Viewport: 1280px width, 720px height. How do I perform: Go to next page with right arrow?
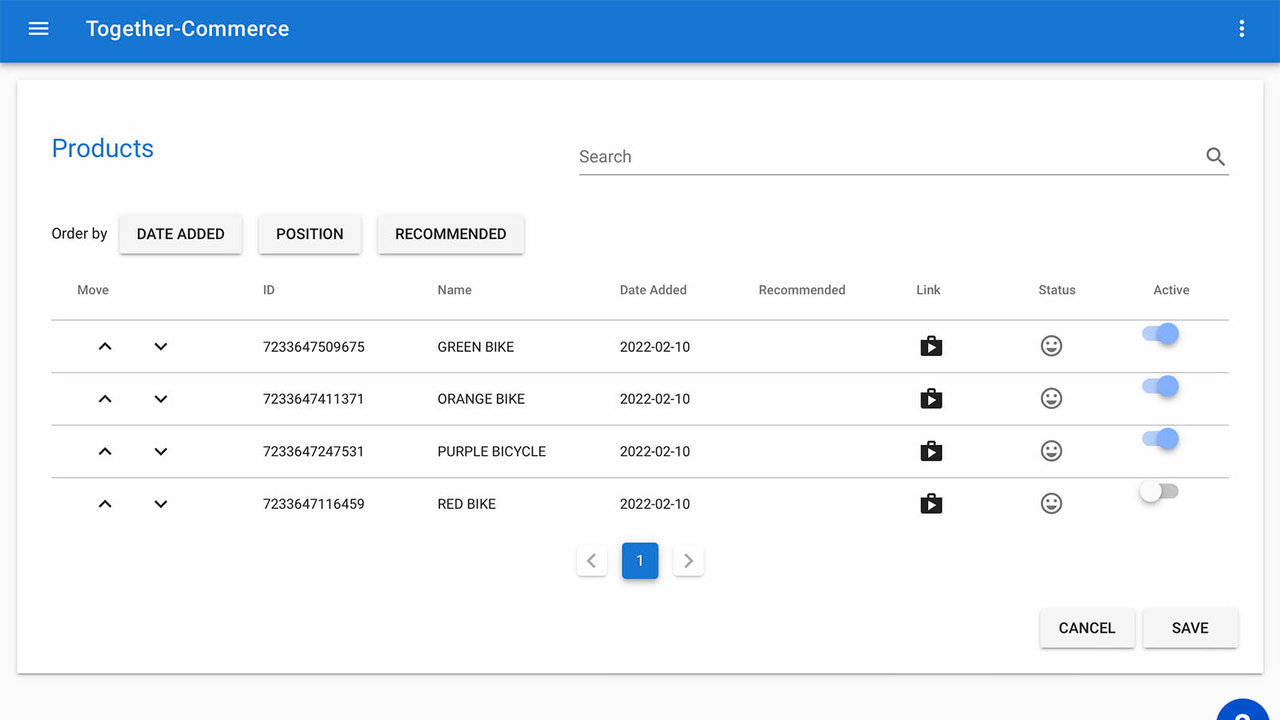688,560
